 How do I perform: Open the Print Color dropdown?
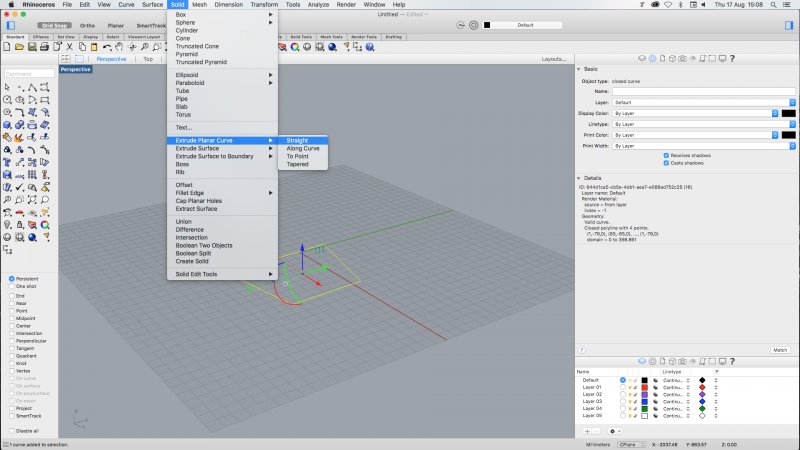coord(695,135)
